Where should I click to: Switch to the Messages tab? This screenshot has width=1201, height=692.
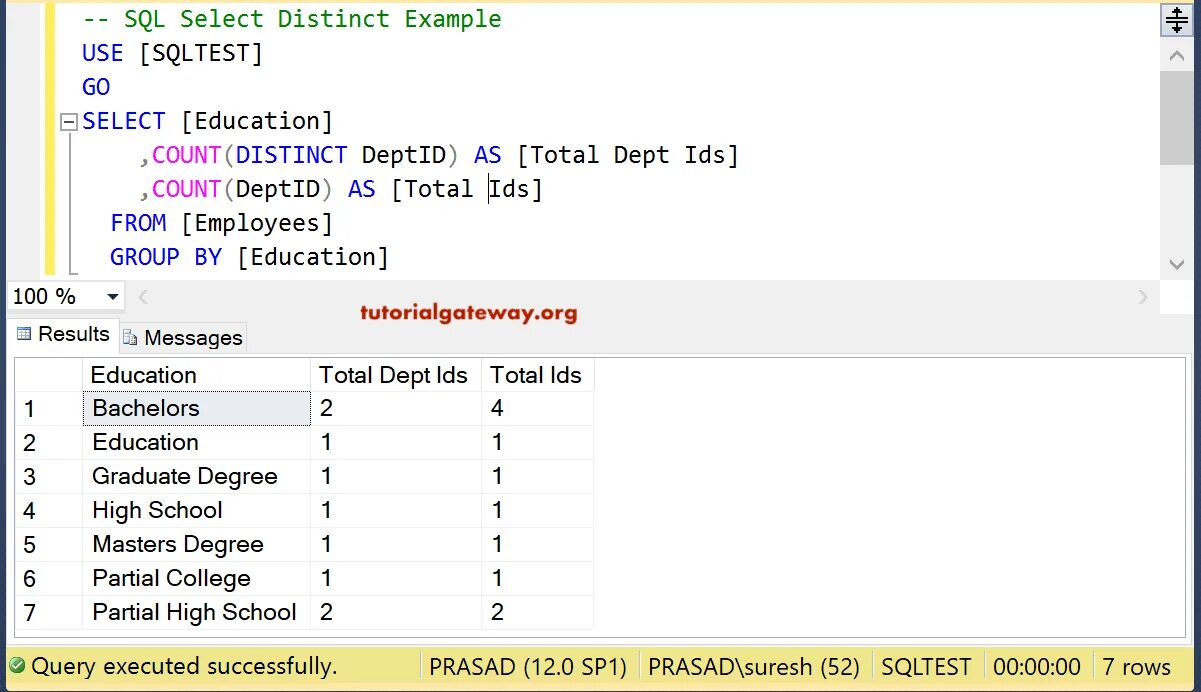tap(182, 338)
